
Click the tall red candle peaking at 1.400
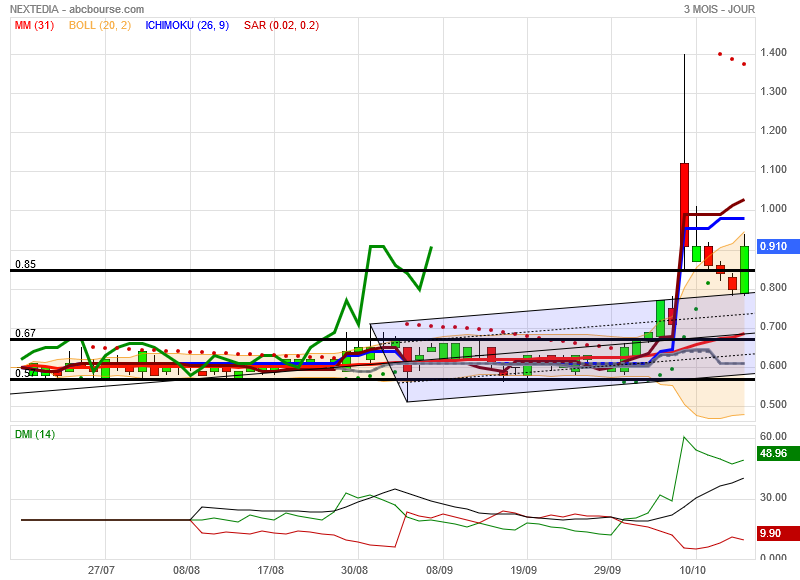684,204
